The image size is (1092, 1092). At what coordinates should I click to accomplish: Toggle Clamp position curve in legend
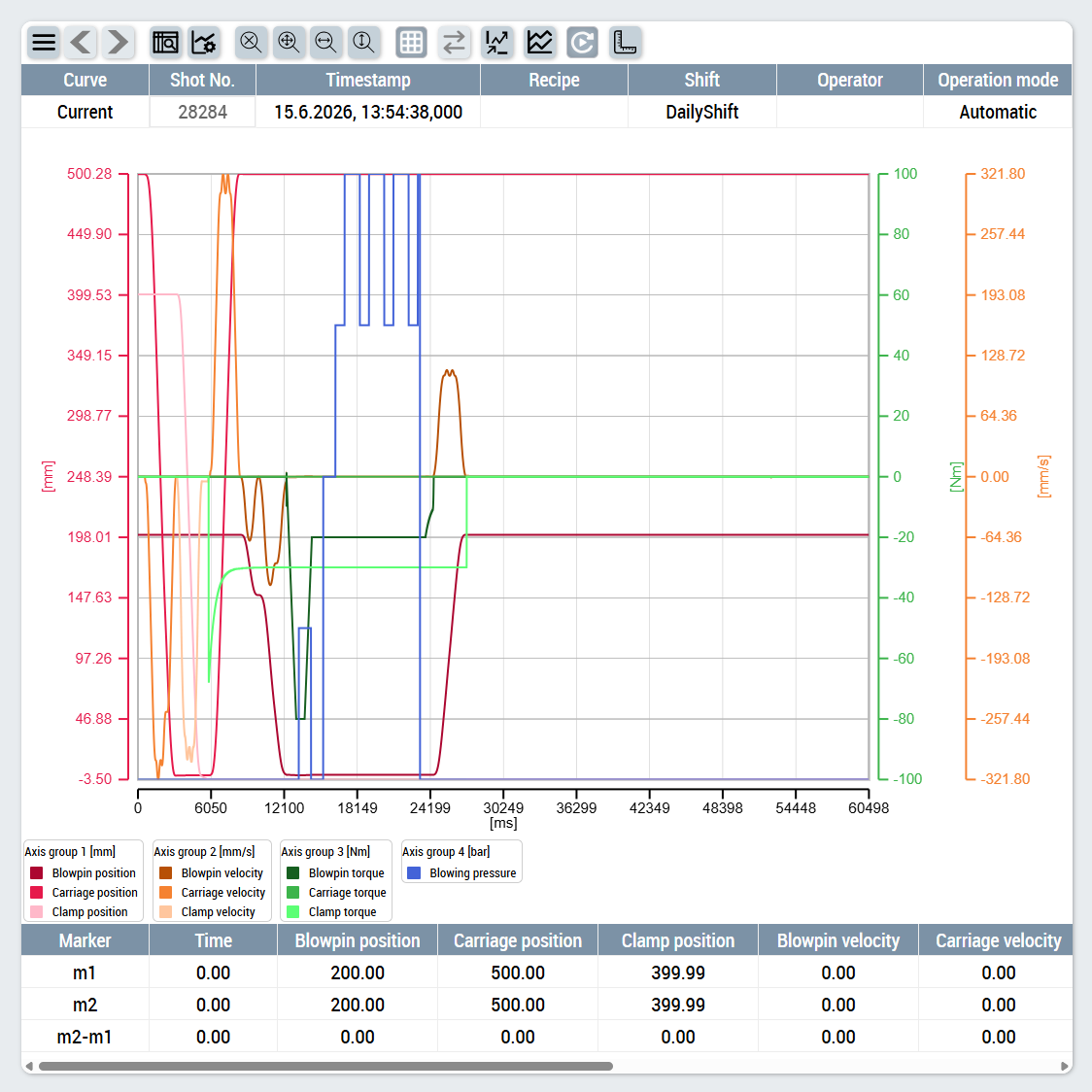coord(80,912)
